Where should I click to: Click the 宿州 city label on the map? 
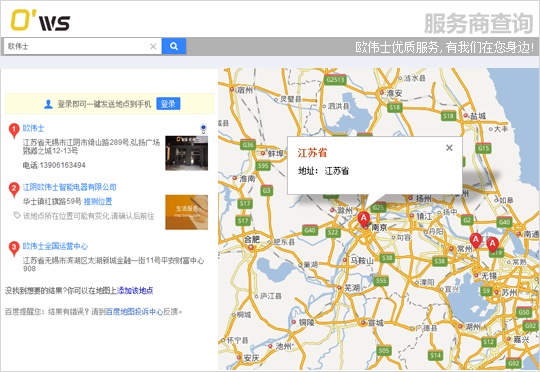pos(245,90)
